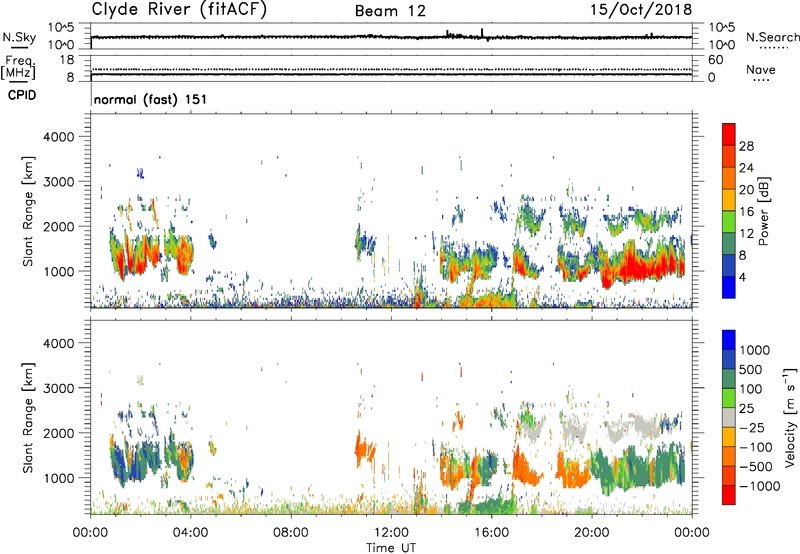
Task: Click the 'CPID' label
Action: click(x=22, y=95)
